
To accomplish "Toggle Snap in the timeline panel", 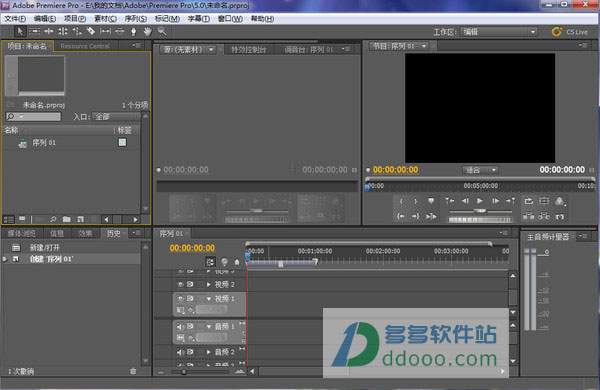I will [210, 262].
